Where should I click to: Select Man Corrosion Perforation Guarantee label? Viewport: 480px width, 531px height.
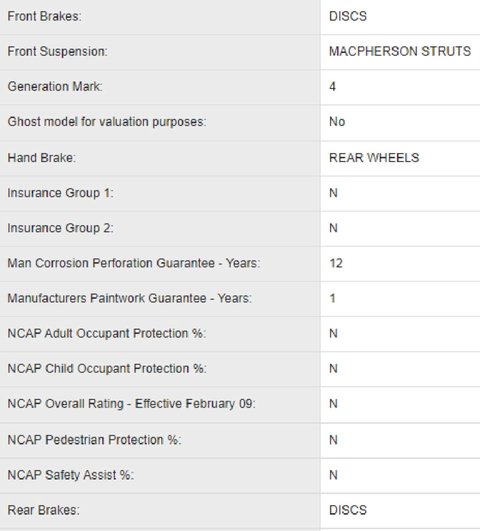[x=134, y=263]
